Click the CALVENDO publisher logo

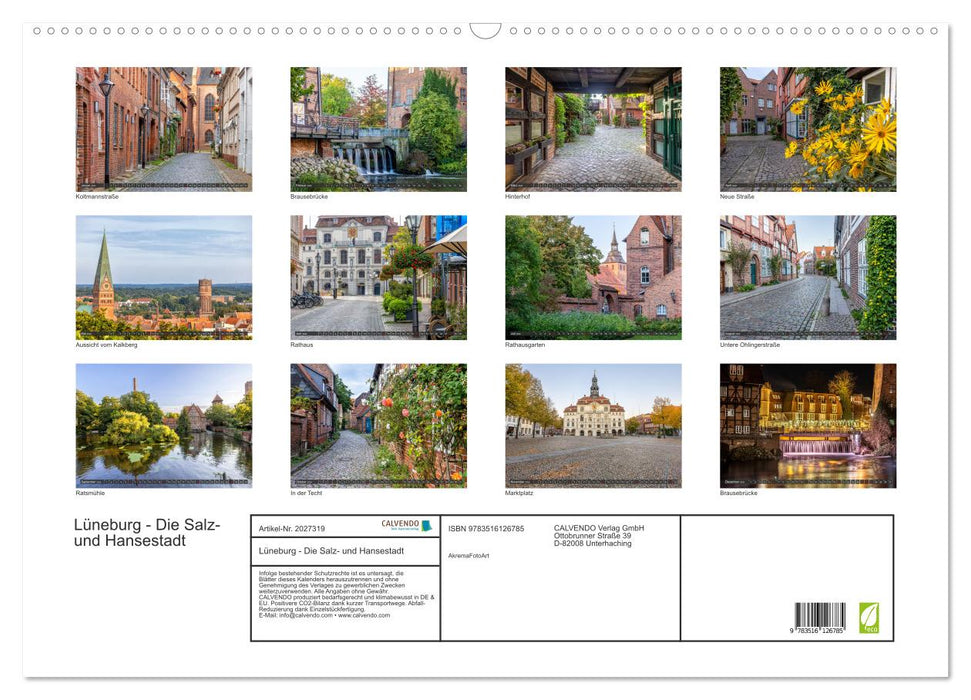[398, 524]
